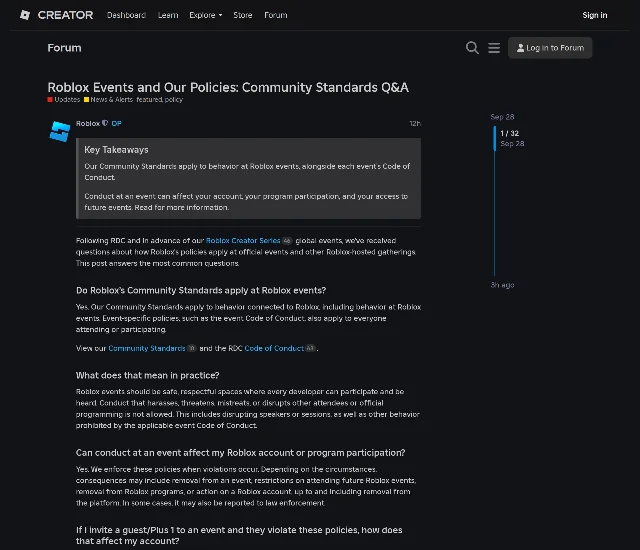Click the Key Takeaways heading
Image resolution: width=640 pixels, height=550 pixels.
click(x=116, y=150)
